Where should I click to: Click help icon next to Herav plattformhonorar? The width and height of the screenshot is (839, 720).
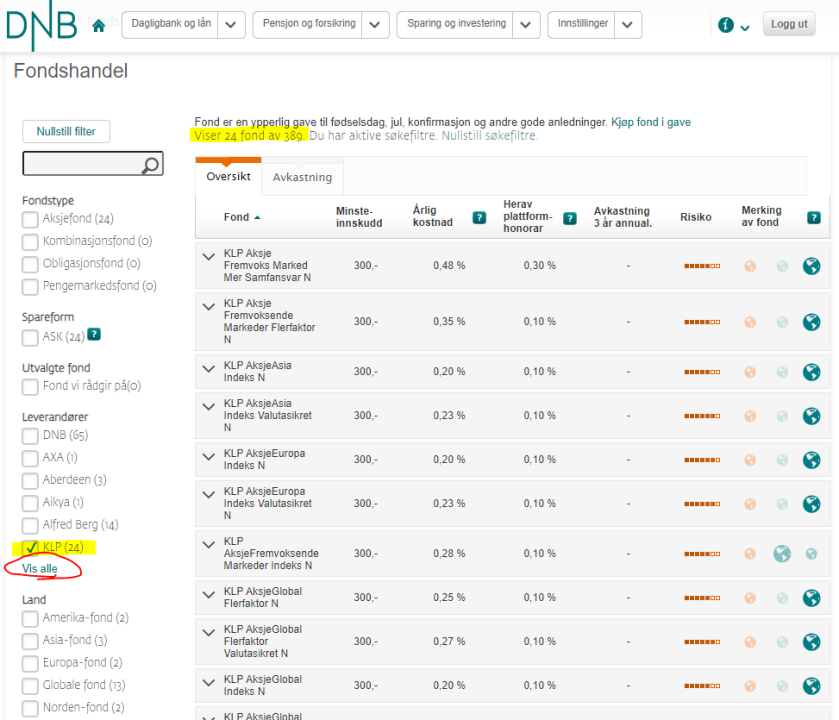[x=569, y=217]
